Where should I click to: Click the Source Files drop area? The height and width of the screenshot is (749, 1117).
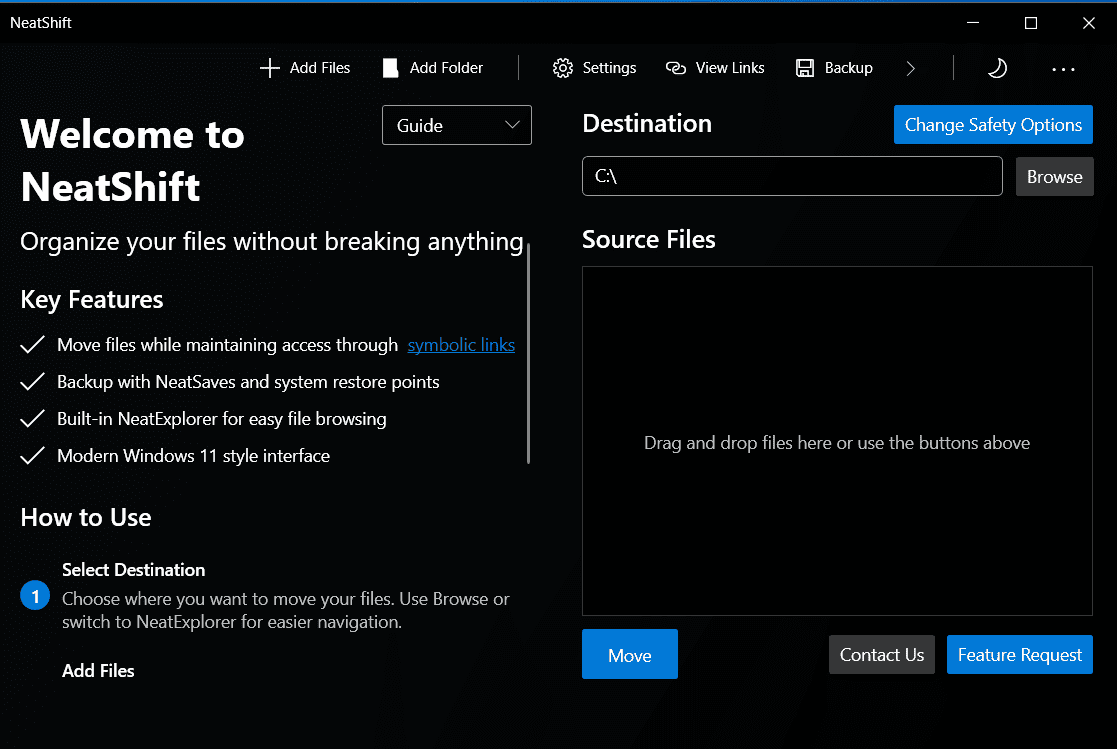tap(837, 441)
